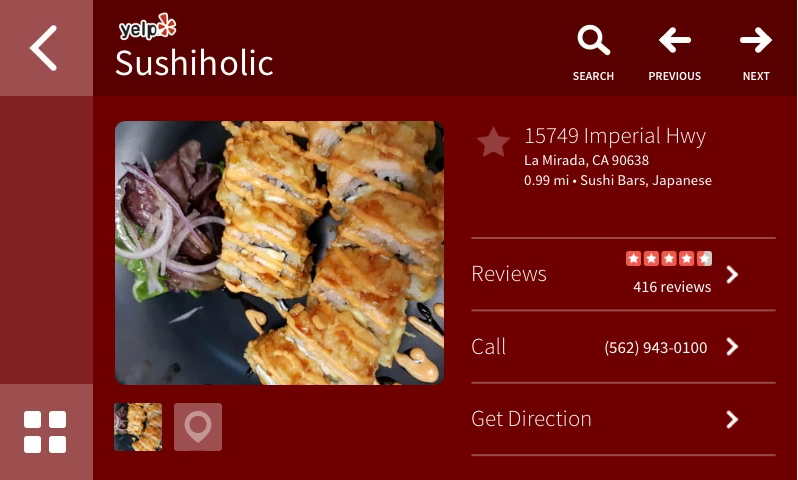
Task: Open the Reviews row
Action: pyautogui.click(x=623, y=274)
